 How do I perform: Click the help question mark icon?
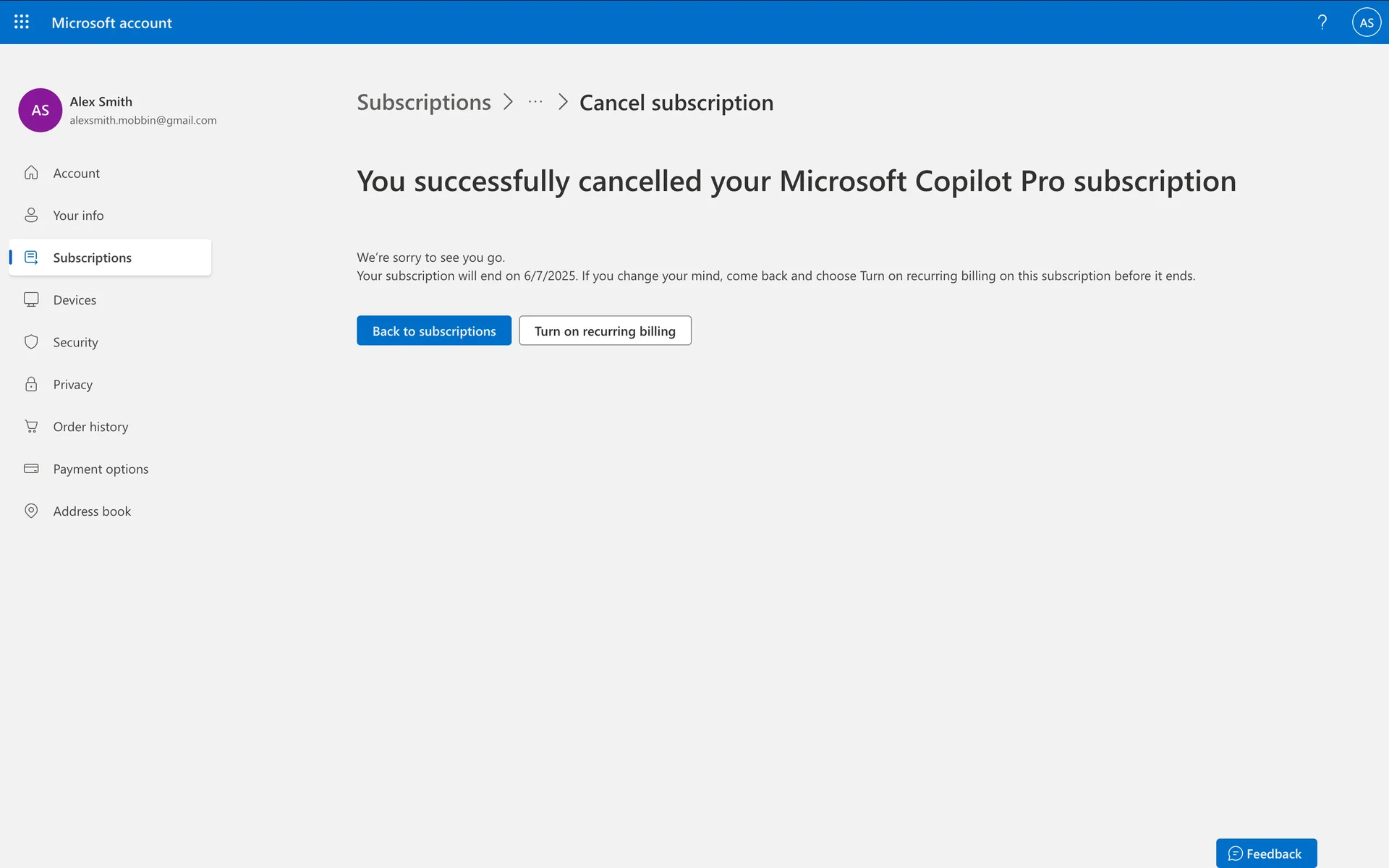tap(1322, 22)
